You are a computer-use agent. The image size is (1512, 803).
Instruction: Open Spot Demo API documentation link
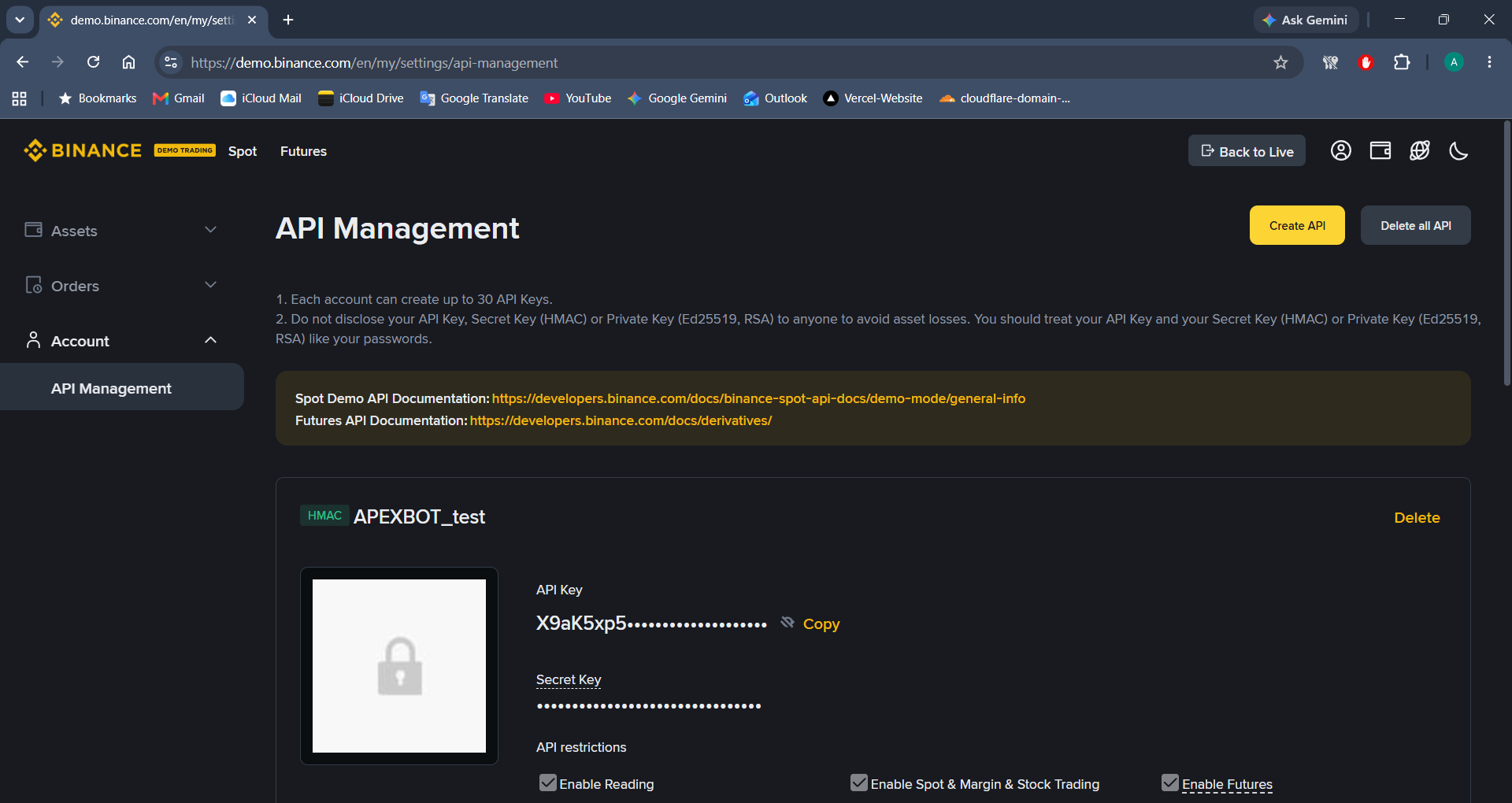758,398
